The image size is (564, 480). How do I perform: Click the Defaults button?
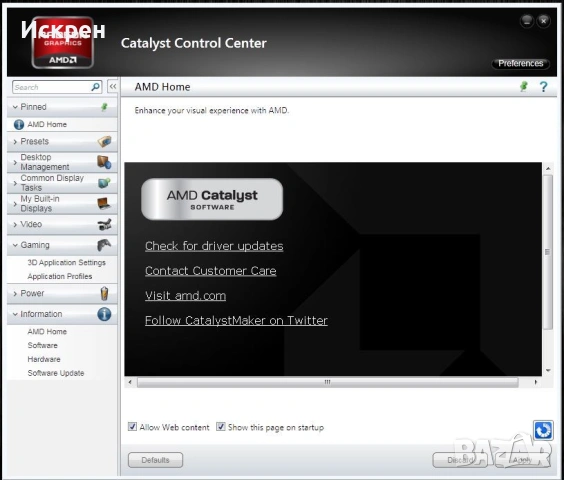pos(155,460)
